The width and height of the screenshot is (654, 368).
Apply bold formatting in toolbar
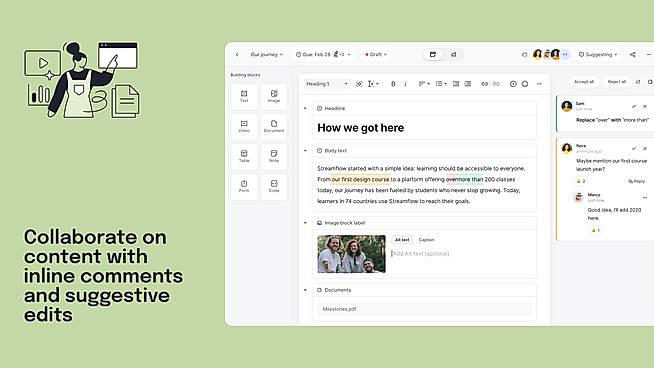point(393,84)
